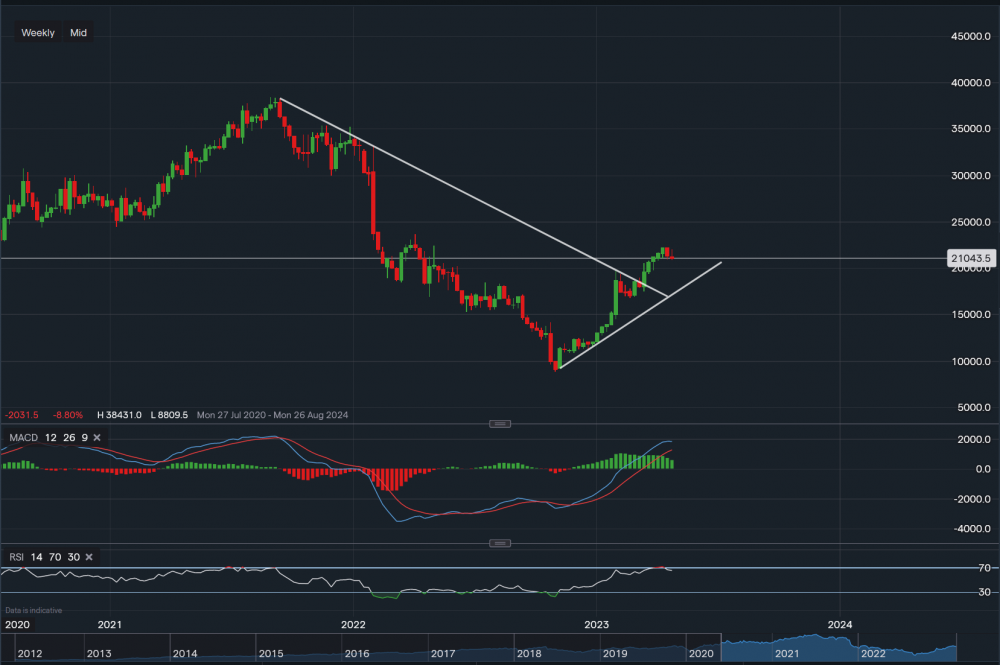This screenshot has height=665, width=1000.
Task: Open the Weekly timeframe selector
Action: coord(38,33)
